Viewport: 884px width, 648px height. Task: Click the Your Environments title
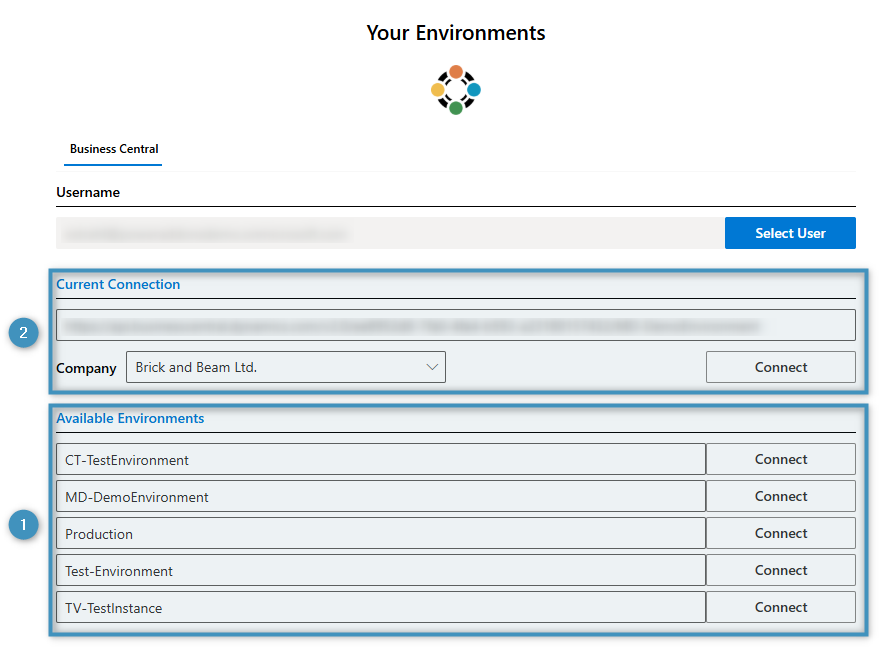click(456, 33)
